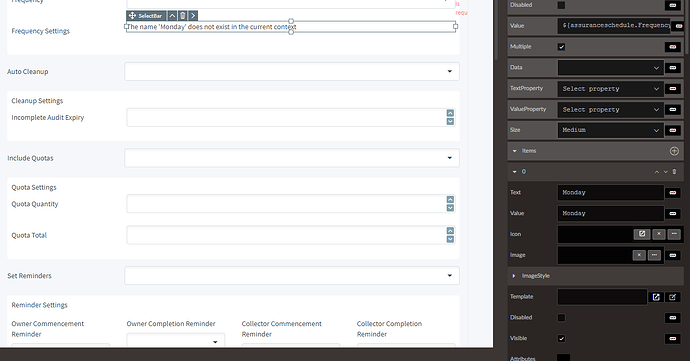Click the item Text field containing Monday
The image size is (690, 361).
point(610,192)
